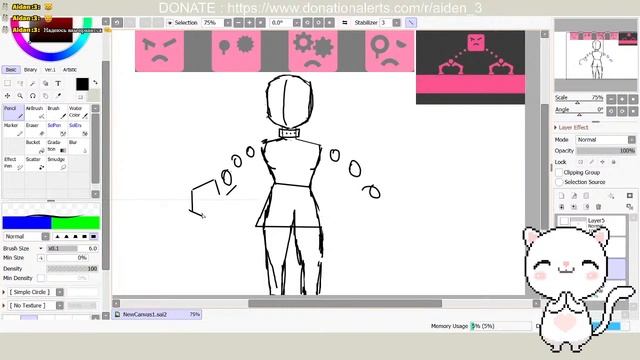640x360 pixels.
Task: Select the Effect Pen tool
Action: (x=13, y=163)
